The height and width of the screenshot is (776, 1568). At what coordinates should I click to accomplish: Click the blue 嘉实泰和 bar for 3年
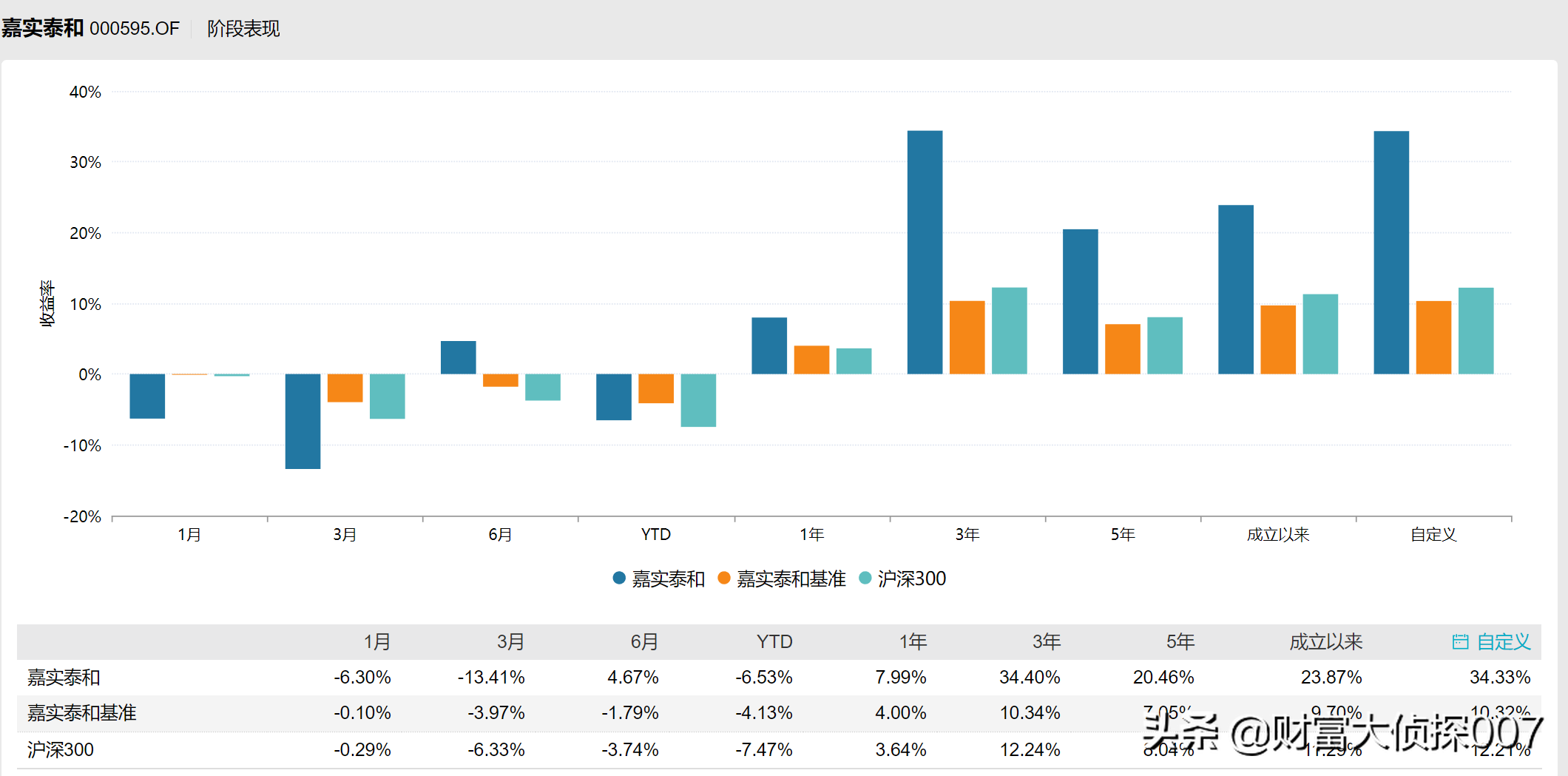tap(925, 252)
